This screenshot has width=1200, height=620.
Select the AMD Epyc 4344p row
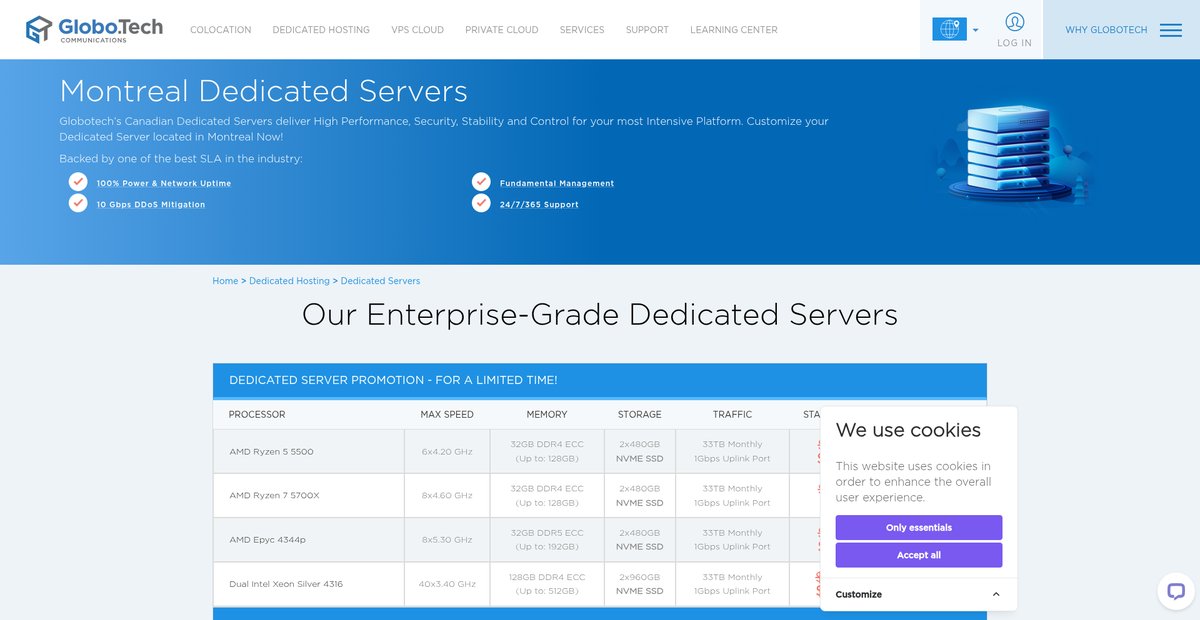click(600, 540)
